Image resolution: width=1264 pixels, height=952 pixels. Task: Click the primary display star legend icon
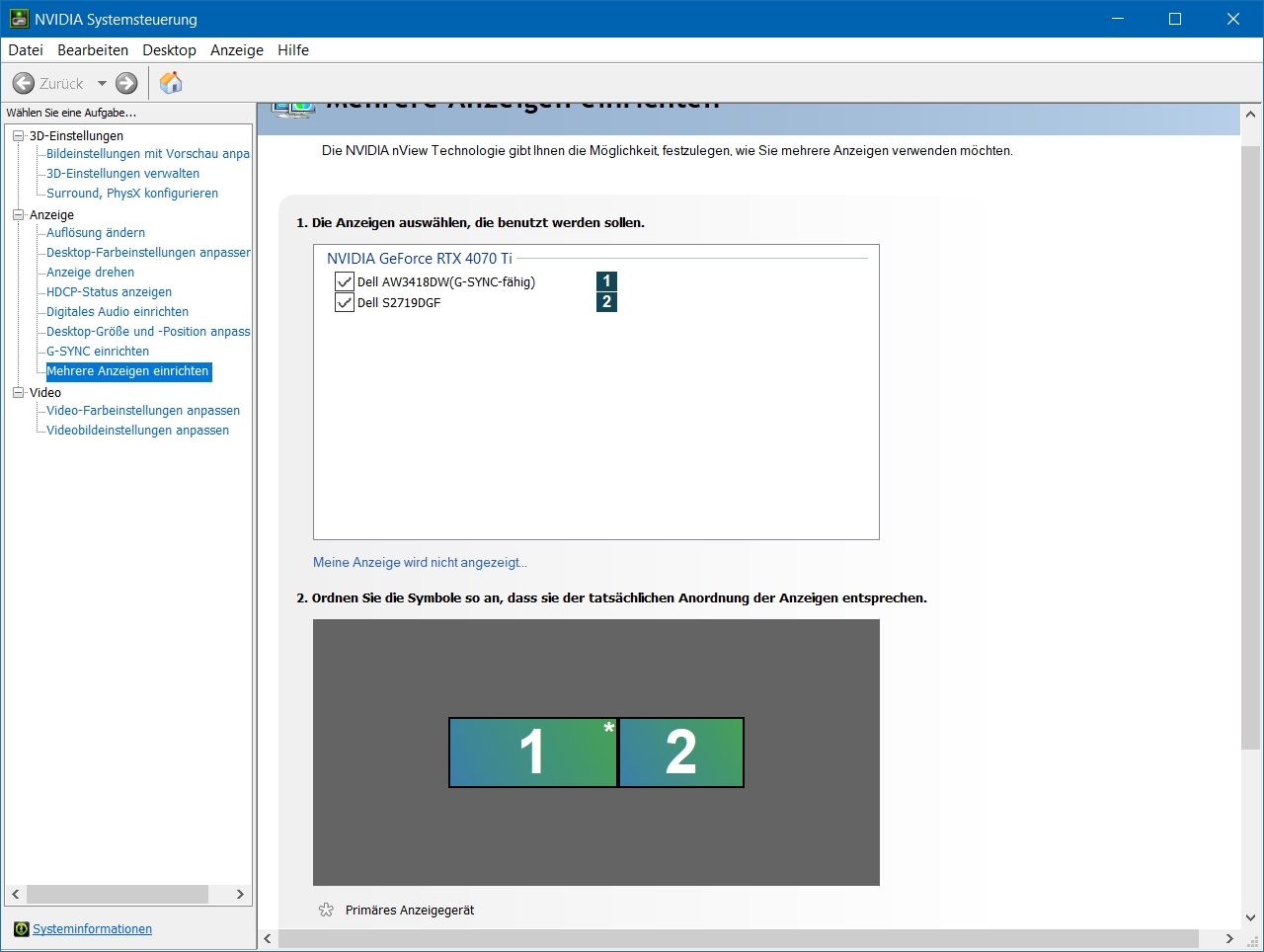[326, 910]
